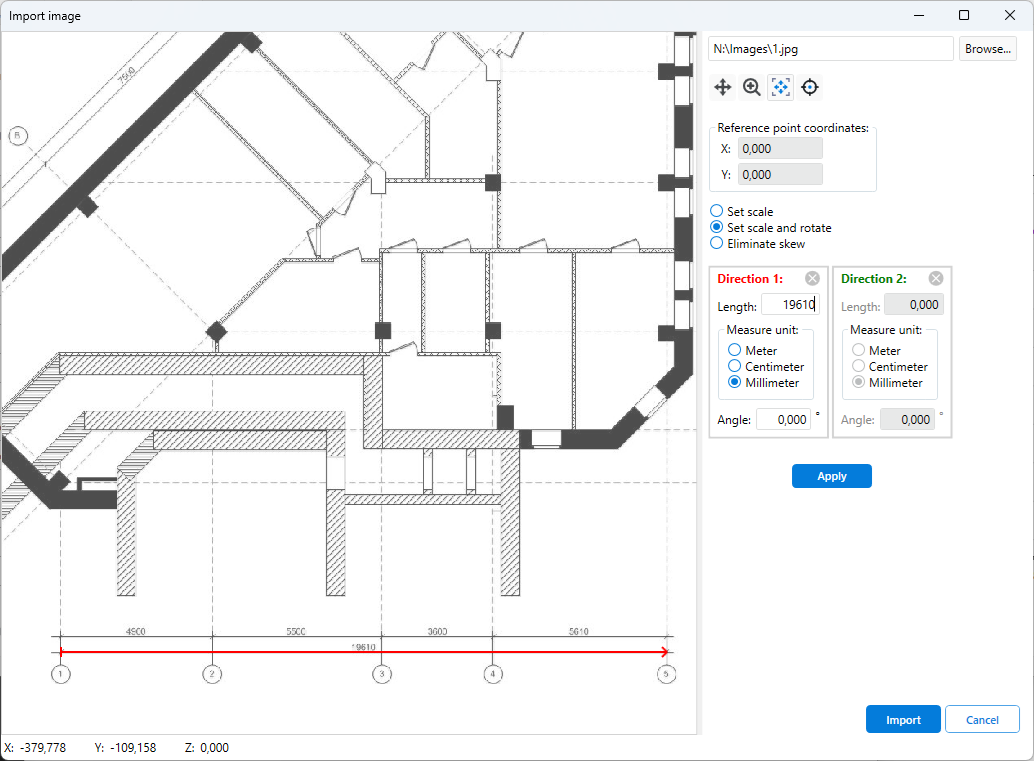Select Set scale and rotate option
The image size is (1034, 761).
pyautogui.click(x=717, y=228)
